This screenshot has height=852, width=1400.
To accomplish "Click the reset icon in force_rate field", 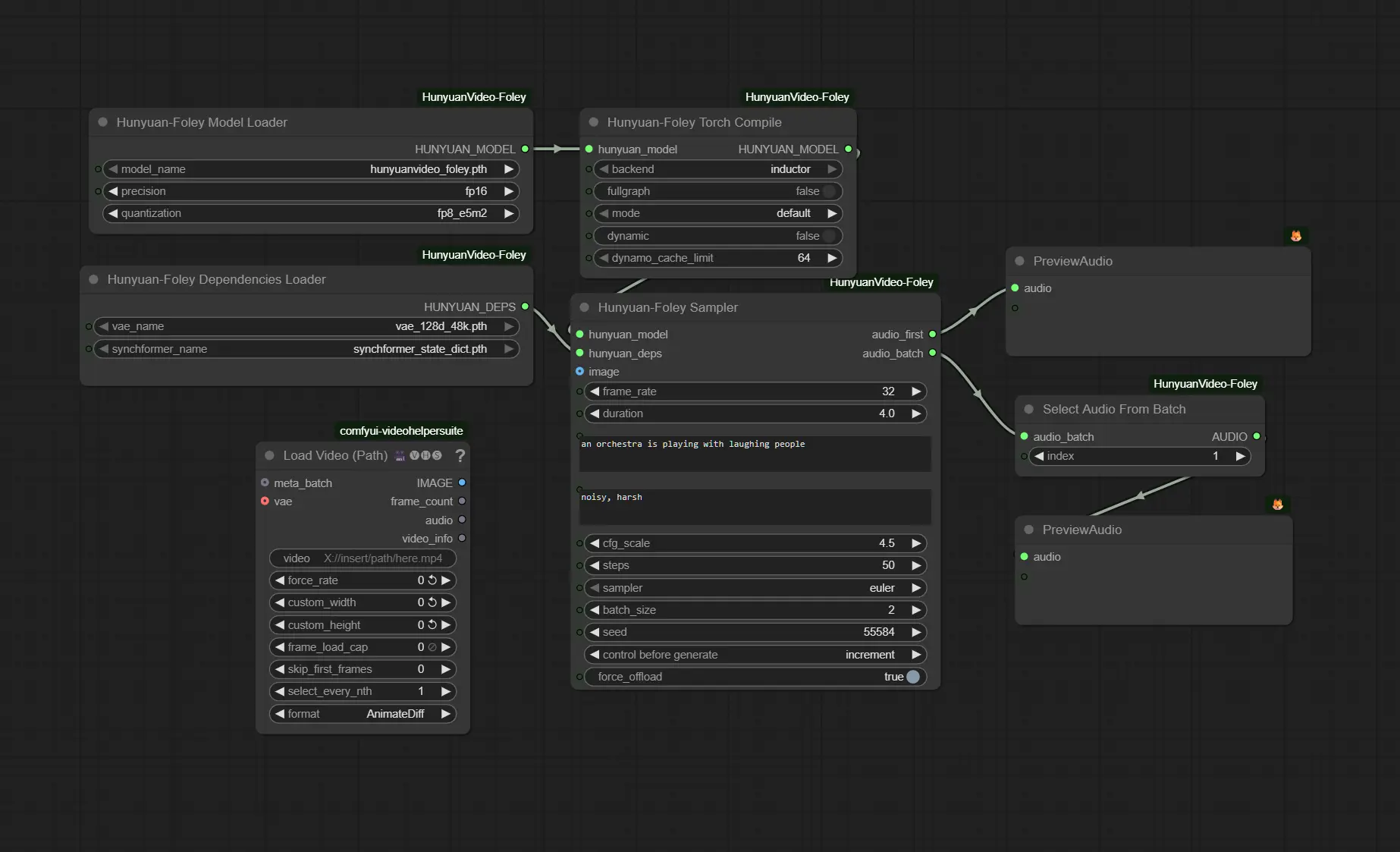I will pos(432,580).
